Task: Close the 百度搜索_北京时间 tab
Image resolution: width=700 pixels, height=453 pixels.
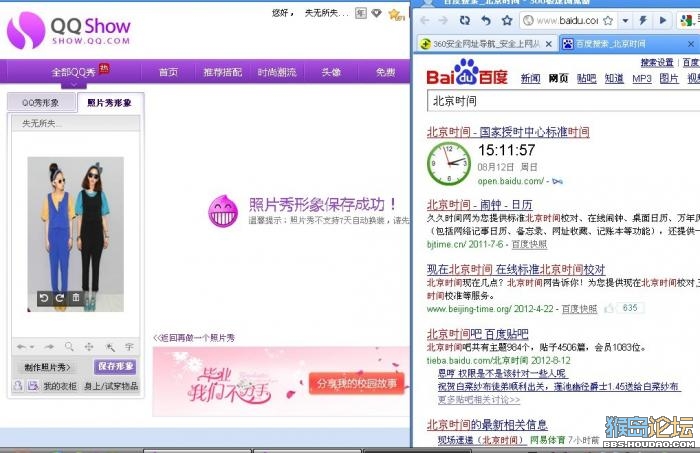Action: 691,44
